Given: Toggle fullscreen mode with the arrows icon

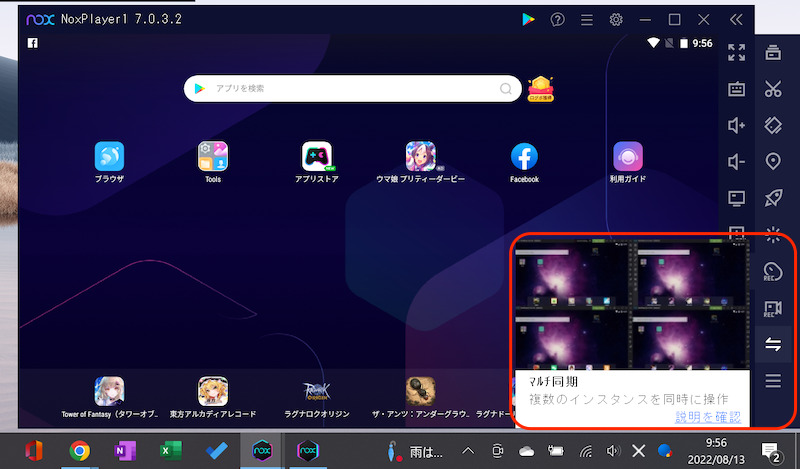Looking at the screenshot, I should [737, 53].
